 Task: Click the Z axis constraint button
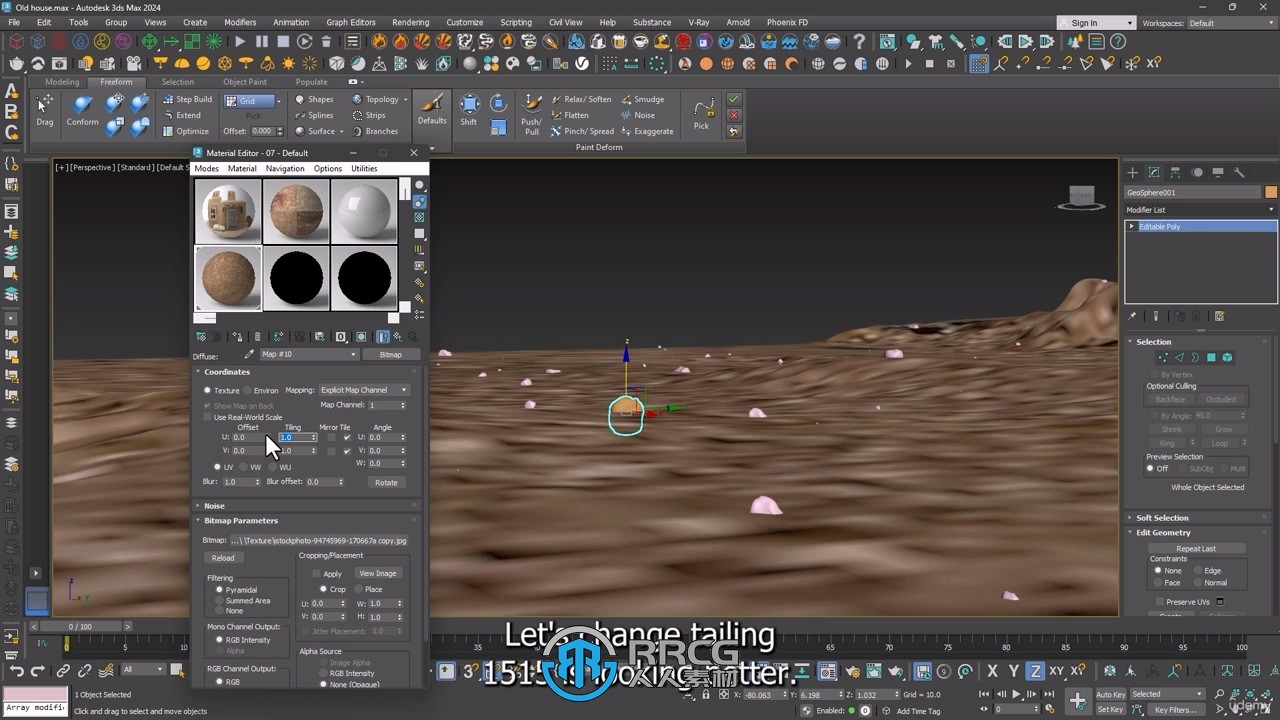tap(1036, 671)
